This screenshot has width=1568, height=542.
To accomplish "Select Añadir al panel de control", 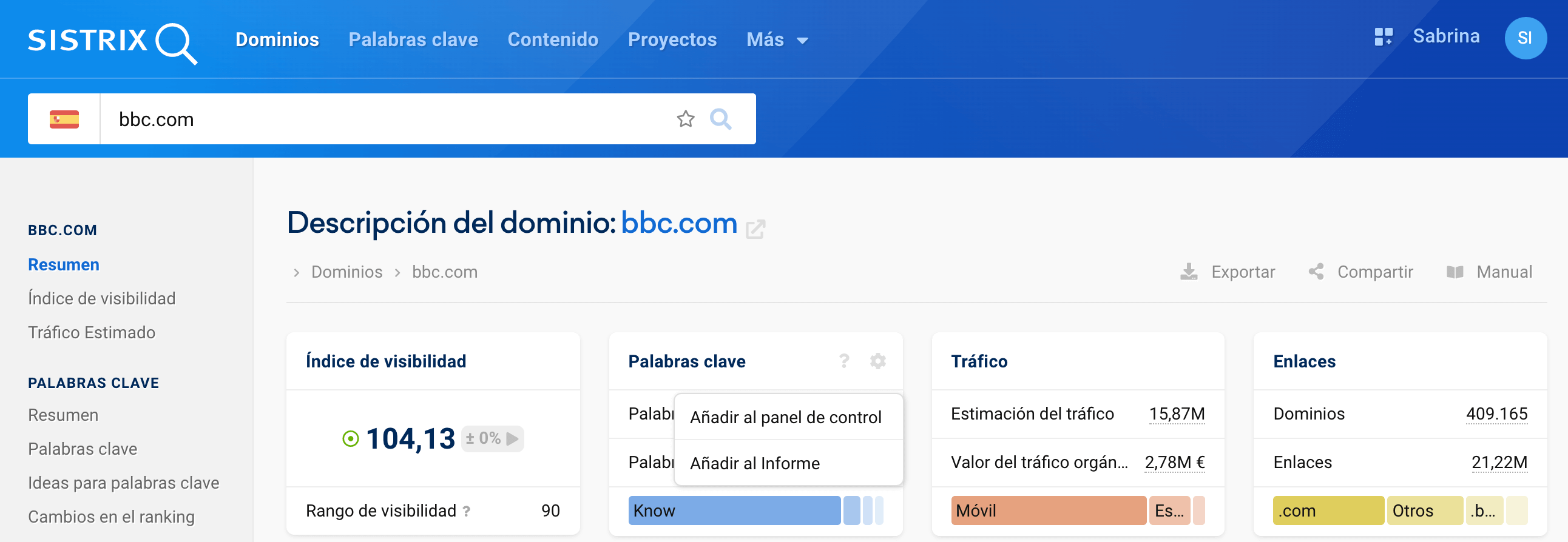I will (785, 417).
